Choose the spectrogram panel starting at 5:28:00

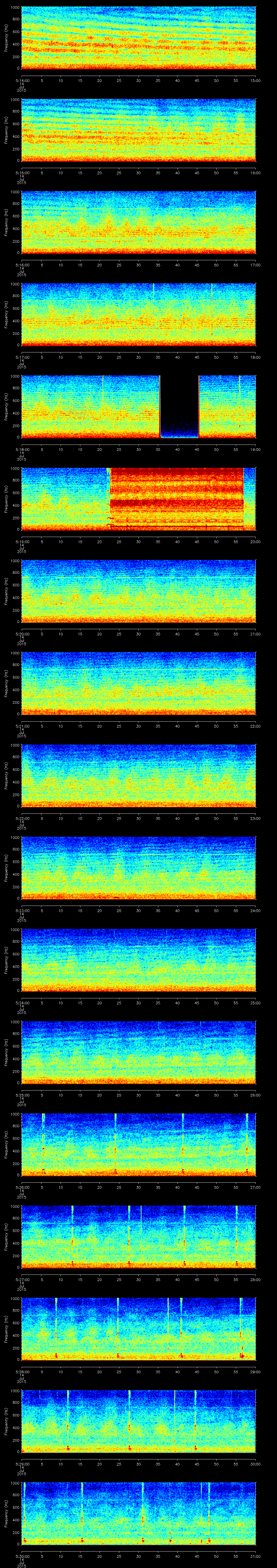(139, 1329)
